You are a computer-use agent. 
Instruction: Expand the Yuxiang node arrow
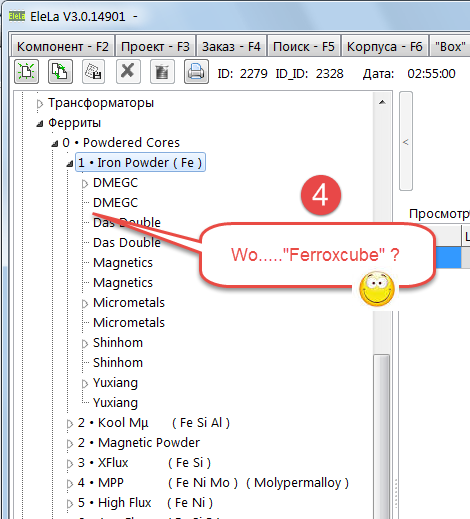click(85, 384)
